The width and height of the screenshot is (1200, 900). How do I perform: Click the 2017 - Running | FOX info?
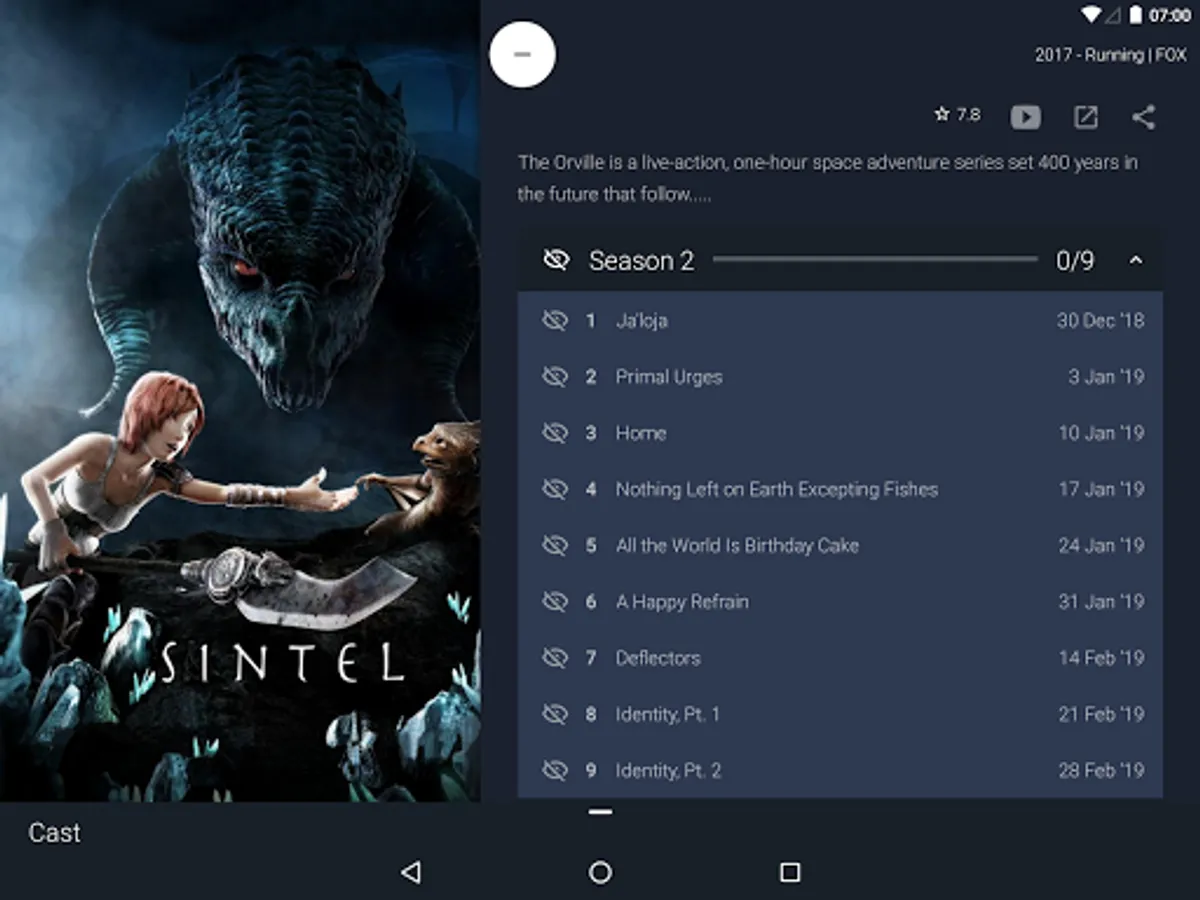(x=1110, y=55)
